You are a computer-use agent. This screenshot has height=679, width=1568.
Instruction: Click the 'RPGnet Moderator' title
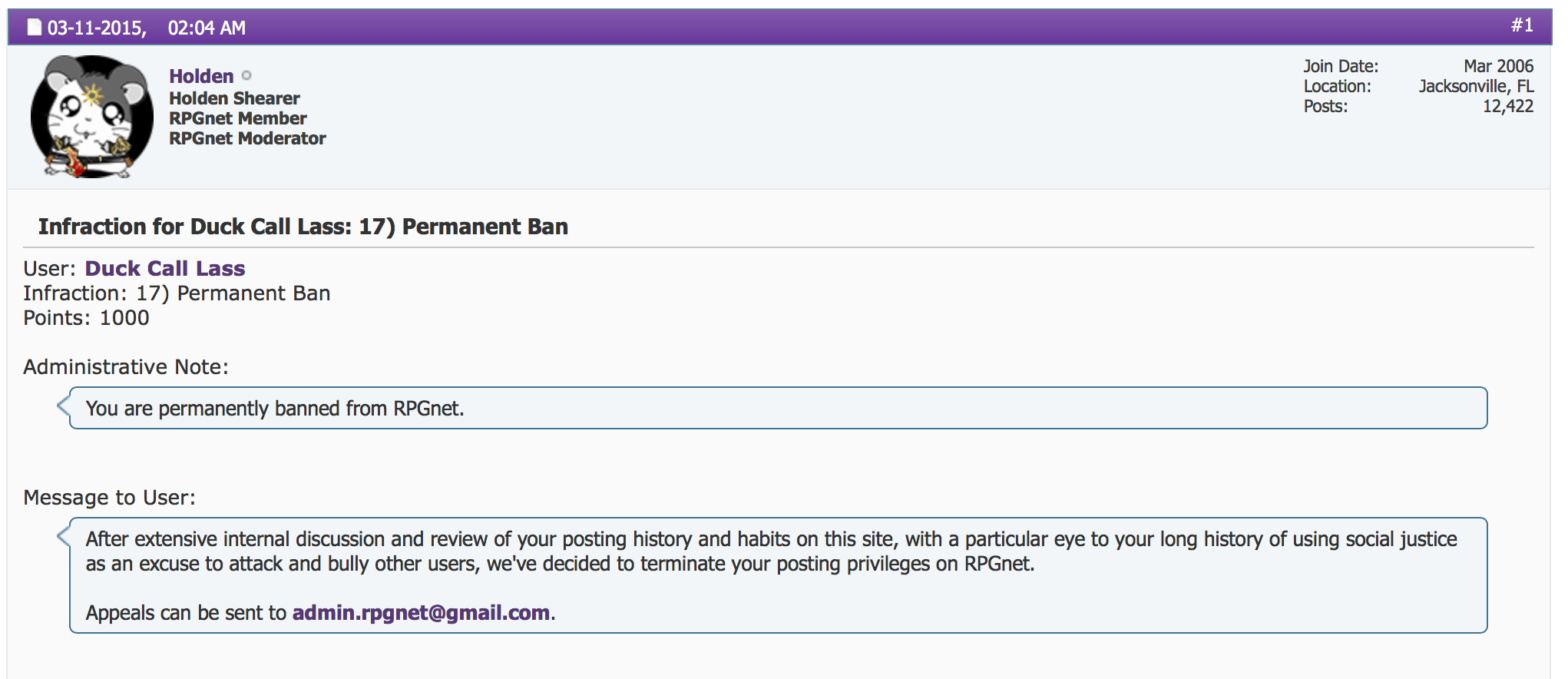(247, 138)
